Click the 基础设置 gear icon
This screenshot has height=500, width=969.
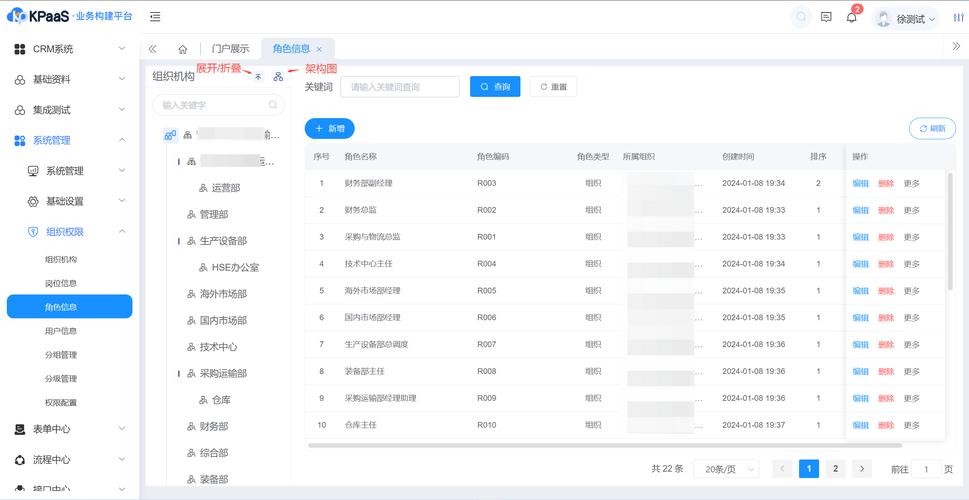coord(33,201)
